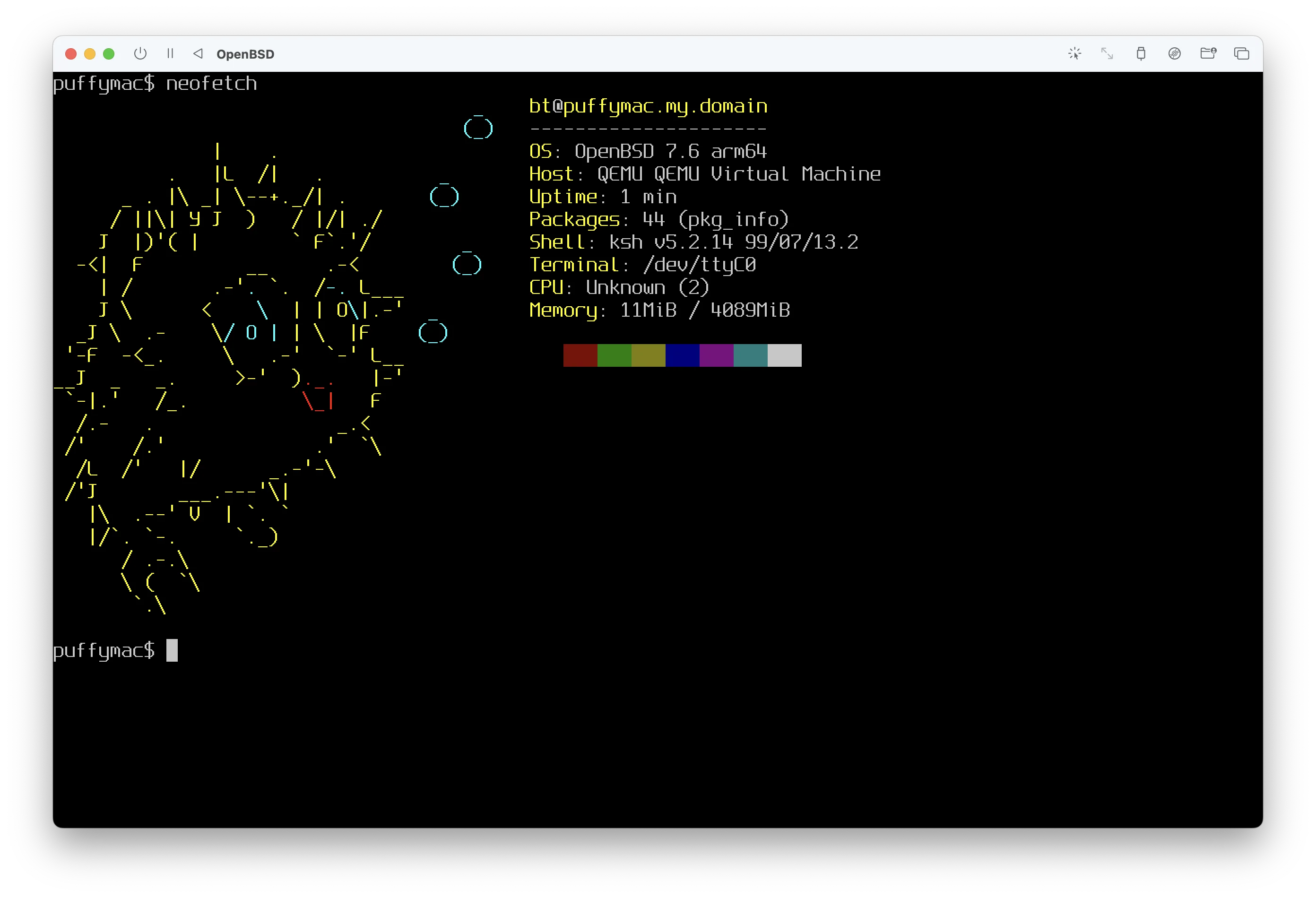1316x898 pixels.
Task: Shut down the virtual machine with the power icon
Action: 140,54
